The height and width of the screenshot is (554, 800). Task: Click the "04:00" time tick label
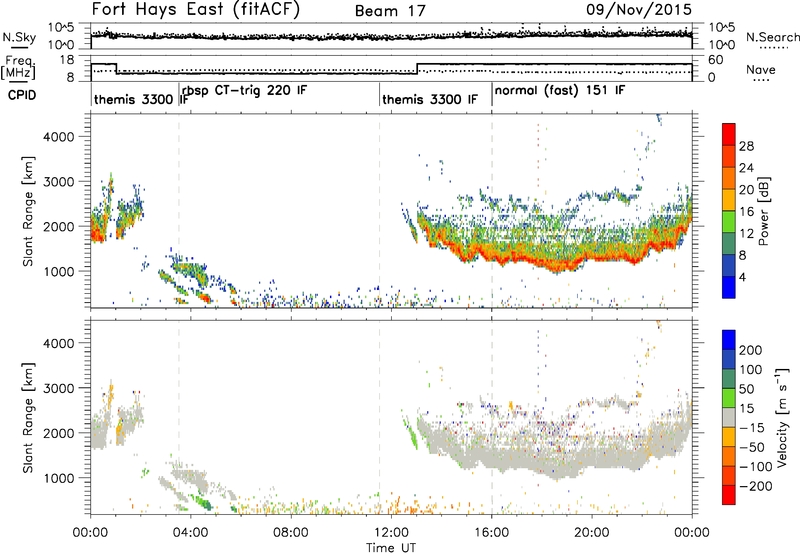[x=190, y=533]
